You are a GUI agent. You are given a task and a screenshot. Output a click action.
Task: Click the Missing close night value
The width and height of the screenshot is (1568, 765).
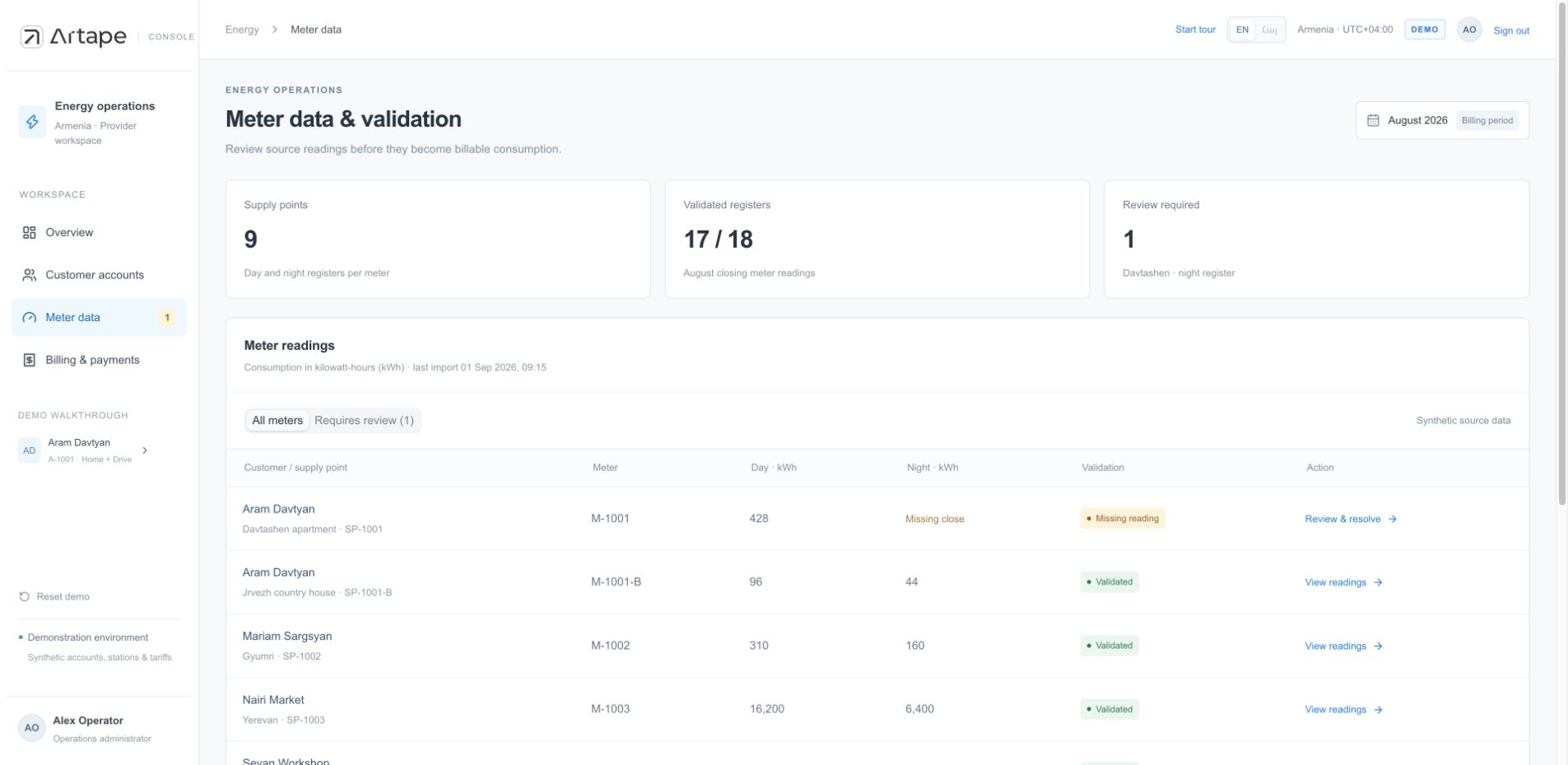tap(934, 519)
